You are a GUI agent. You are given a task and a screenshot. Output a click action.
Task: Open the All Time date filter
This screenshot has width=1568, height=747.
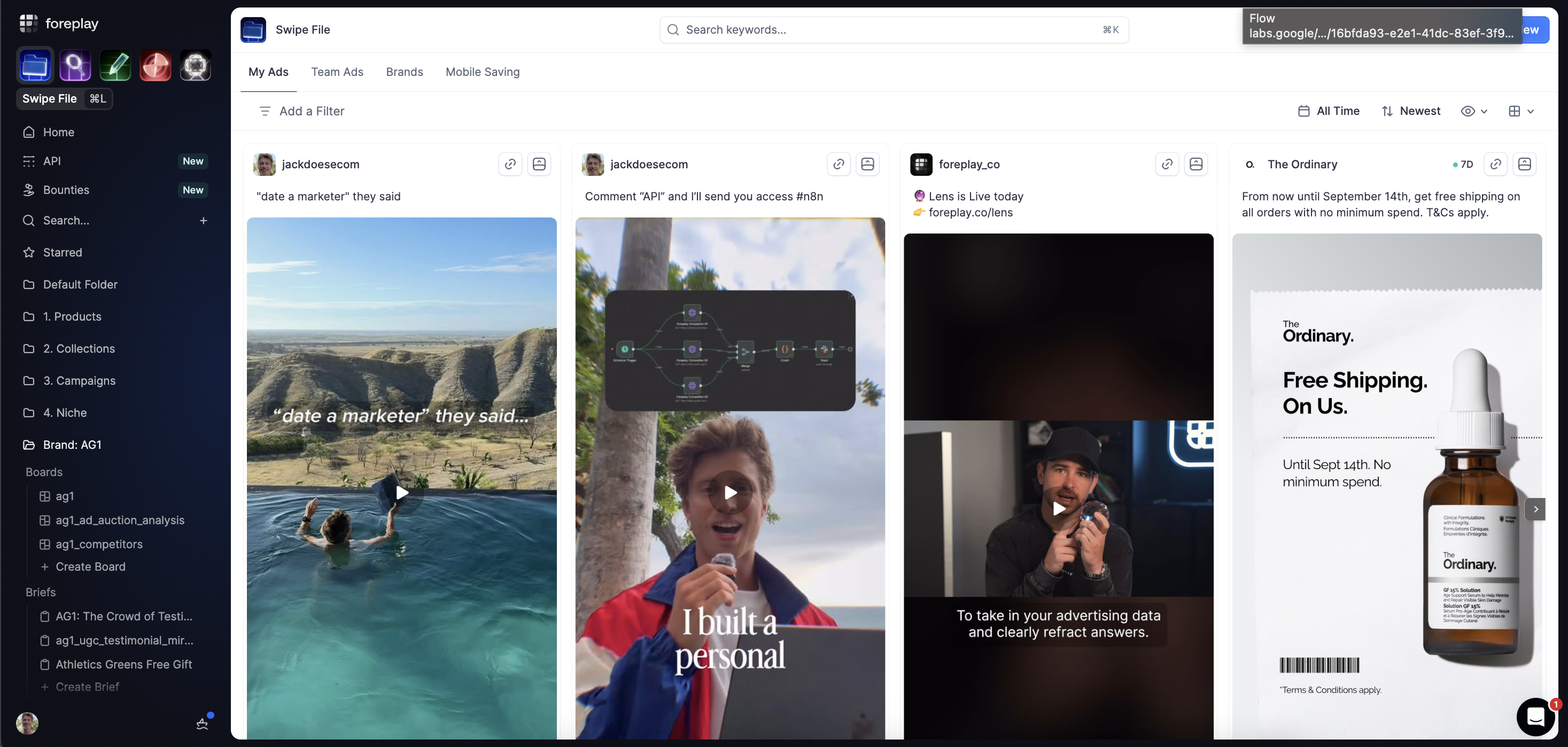(x=1329, y=111)
